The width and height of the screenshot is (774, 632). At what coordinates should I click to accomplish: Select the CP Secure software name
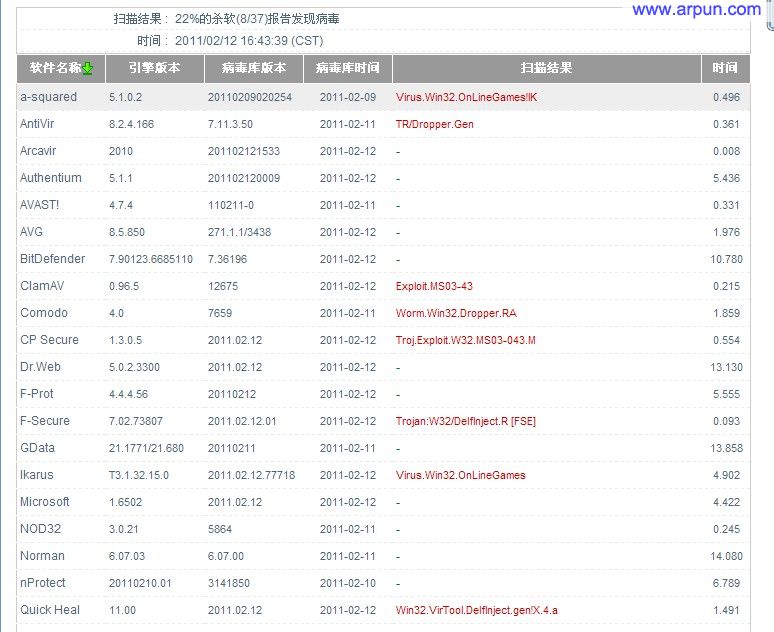(49, 340)
